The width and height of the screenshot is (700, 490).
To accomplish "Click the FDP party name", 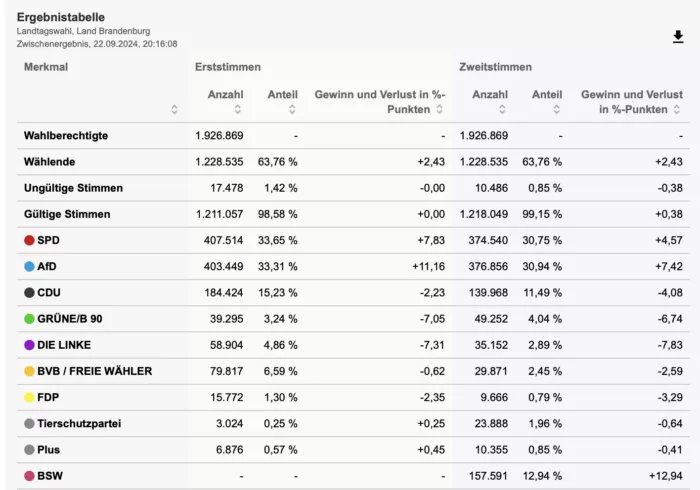I will click(48, 397).
